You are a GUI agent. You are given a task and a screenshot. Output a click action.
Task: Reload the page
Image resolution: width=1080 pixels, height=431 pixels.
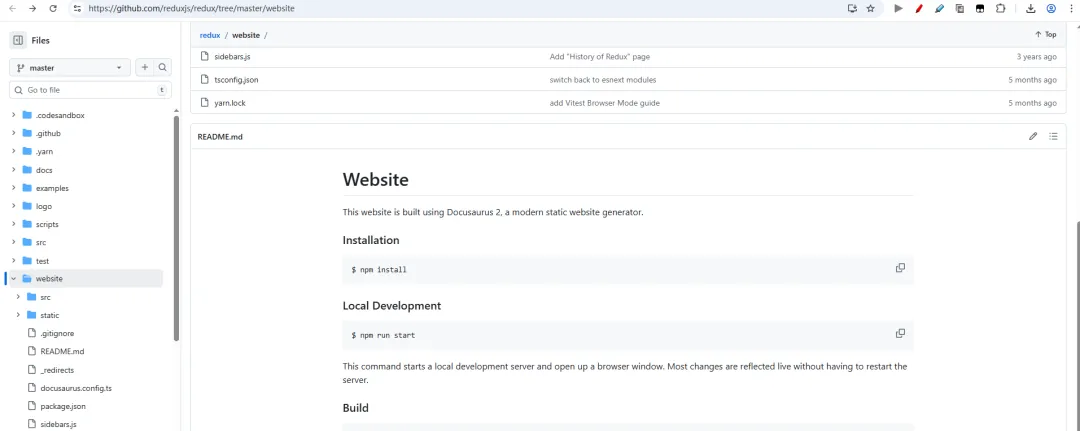53,9
